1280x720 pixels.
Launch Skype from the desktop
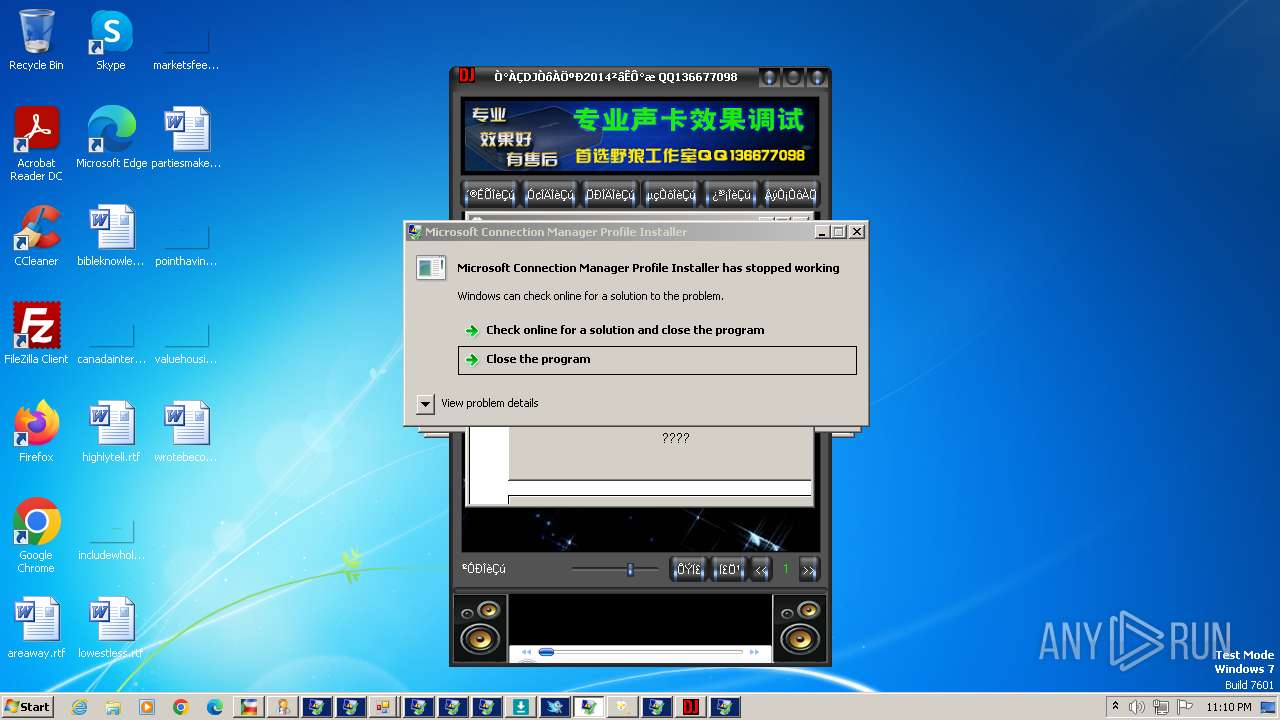click(111, 40)
